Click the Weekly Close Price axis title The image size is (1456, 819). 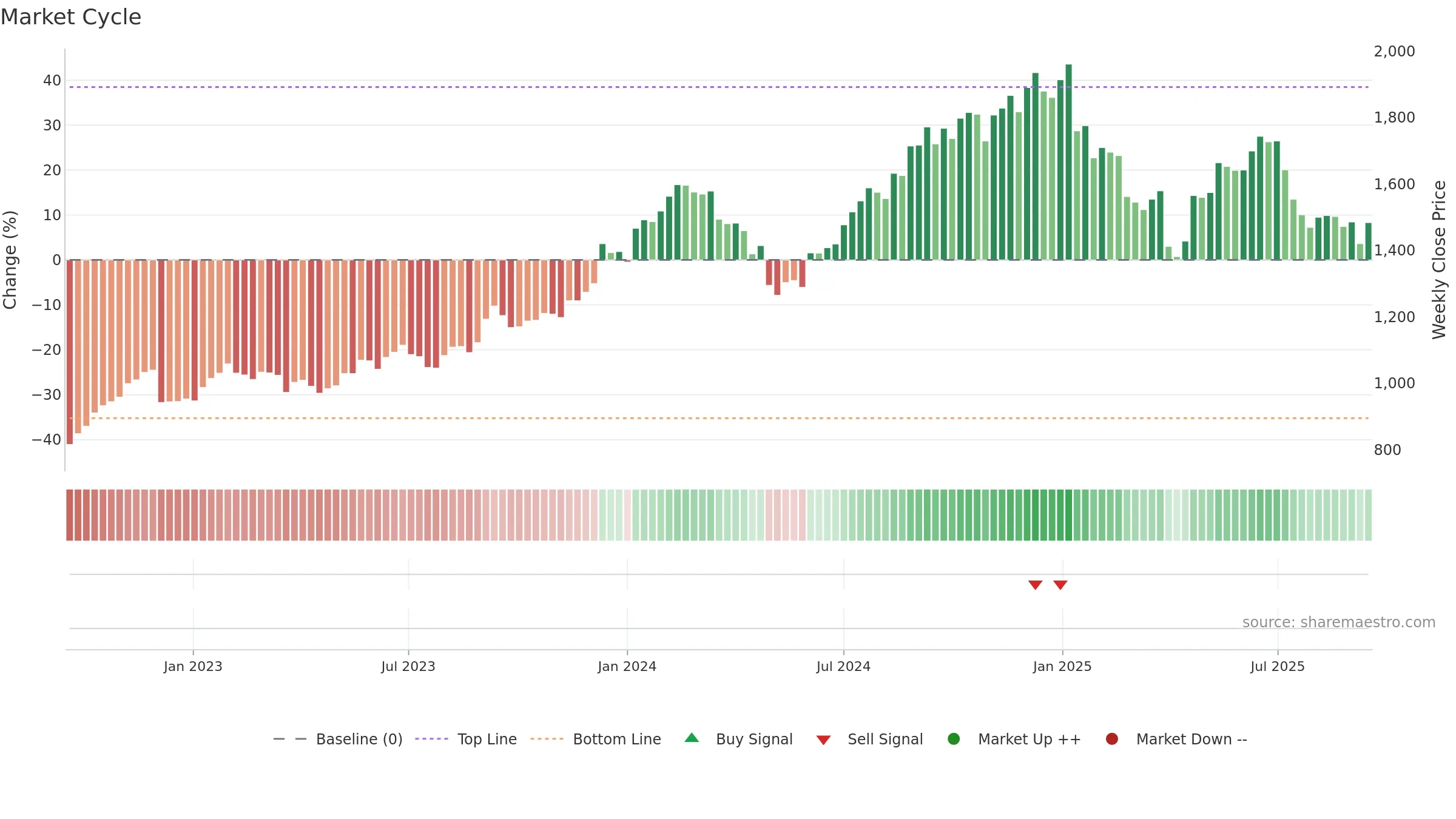1439,260
